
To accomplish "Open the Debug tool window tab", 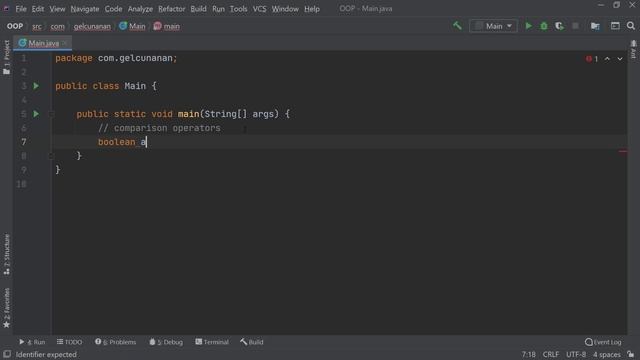I will point(166,342).
